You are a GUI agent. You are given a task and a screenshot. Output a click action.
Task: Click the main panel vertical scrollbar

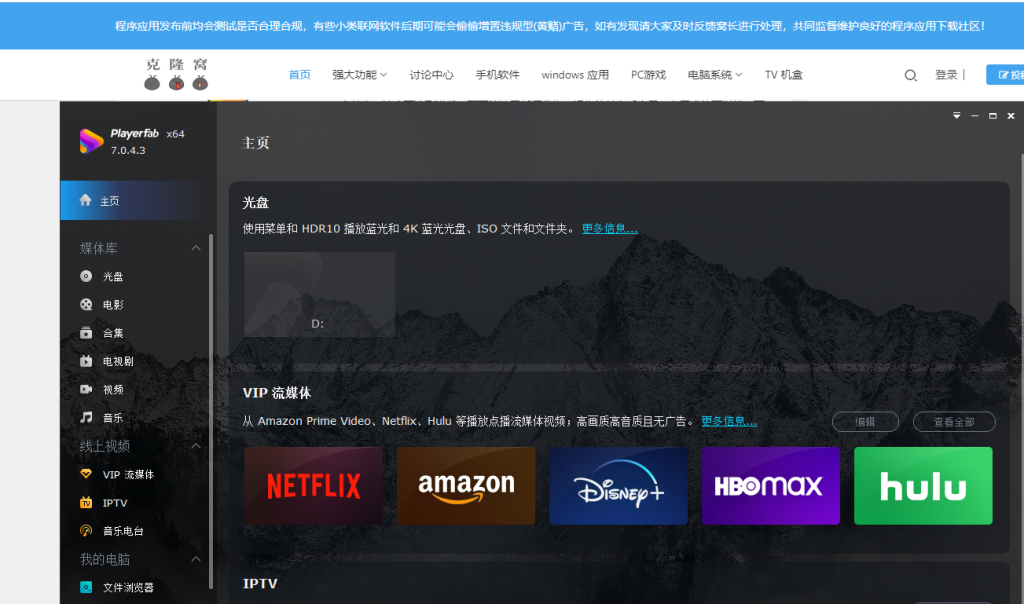1021,379
